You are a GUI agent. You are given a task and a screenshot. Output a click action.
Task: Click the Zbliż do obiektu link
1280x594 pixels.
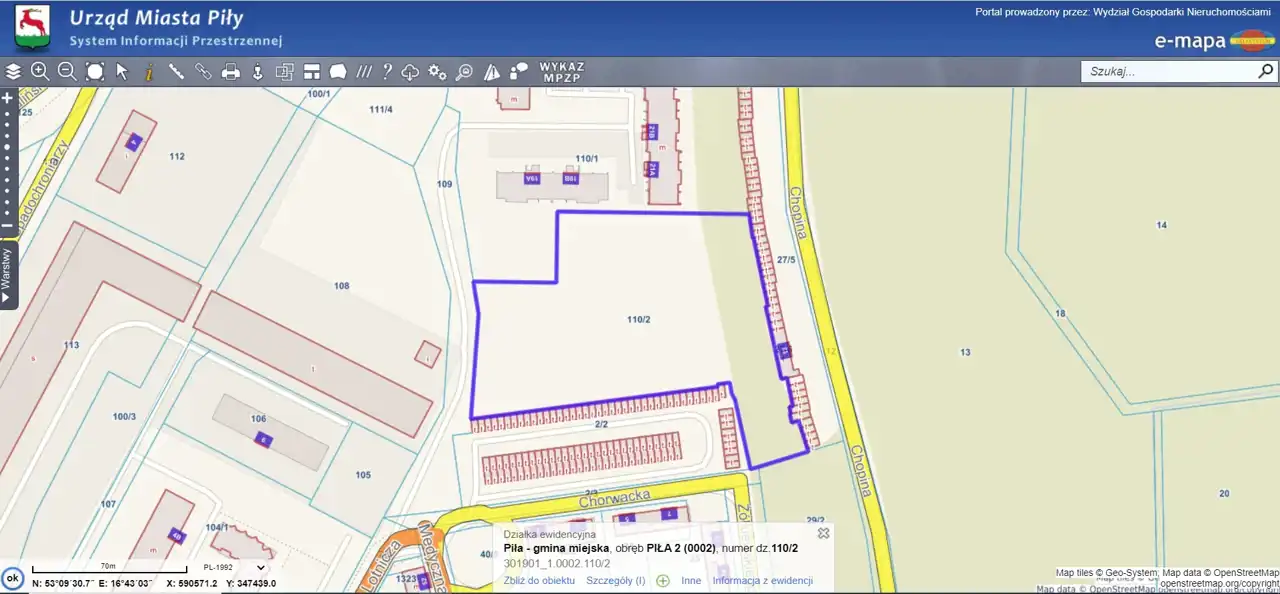pyautogui.click(x=539, y=581)
